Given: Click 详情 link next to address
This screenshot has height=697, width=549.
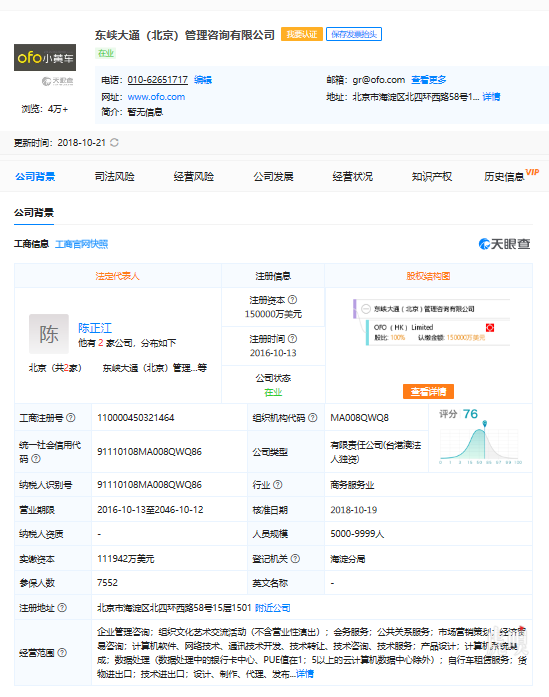Looking at the screenshot, I should (491, 96).
